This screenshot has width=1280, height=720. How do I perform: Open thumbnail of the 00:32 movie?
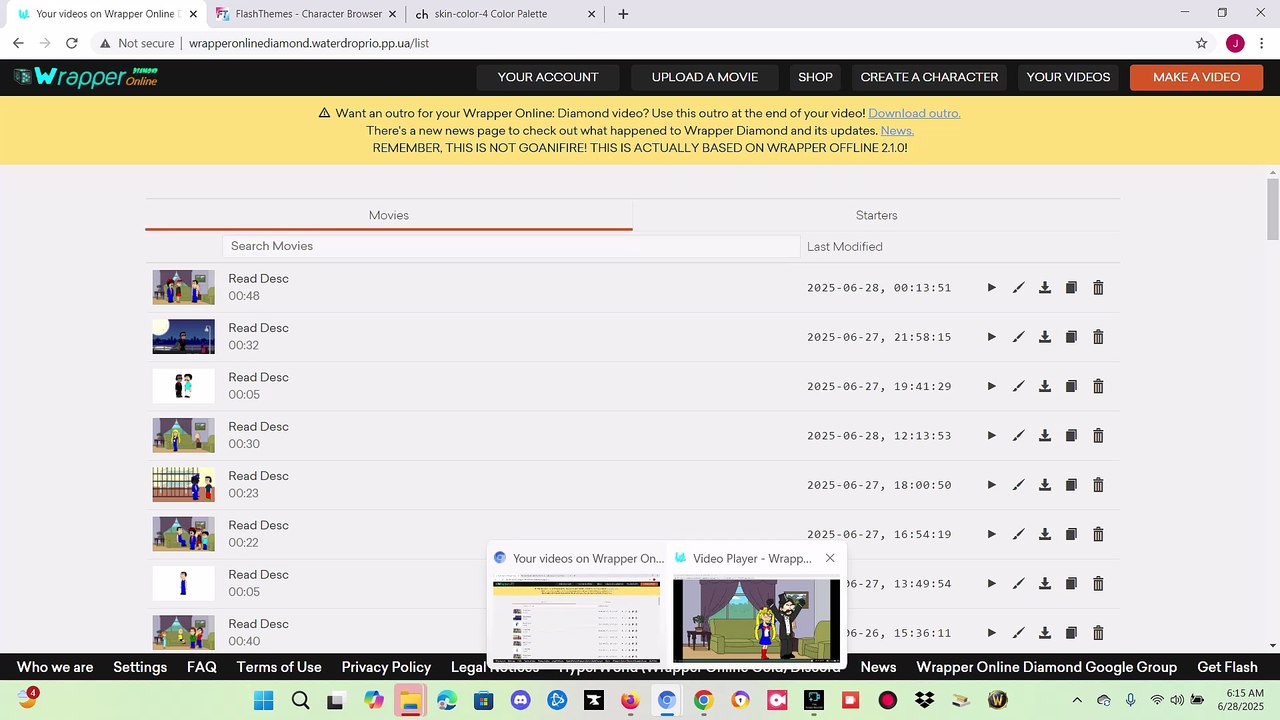click(183, 336)
